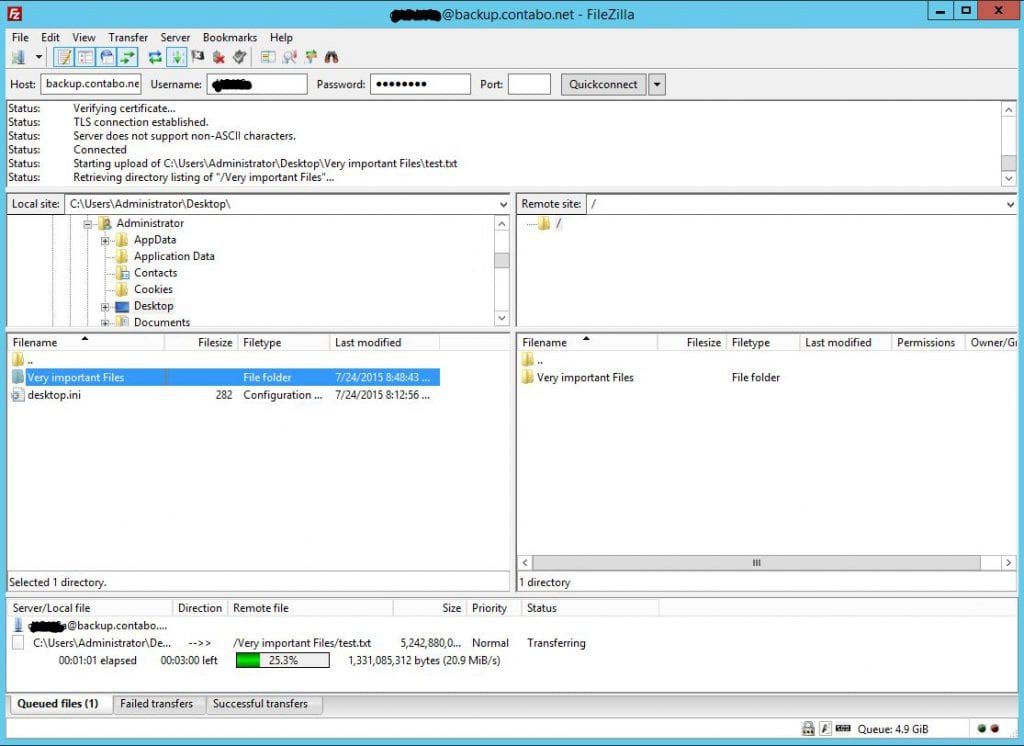
Task: Open the Quickconnect history dropdown
Action: [x=657, y=84]
